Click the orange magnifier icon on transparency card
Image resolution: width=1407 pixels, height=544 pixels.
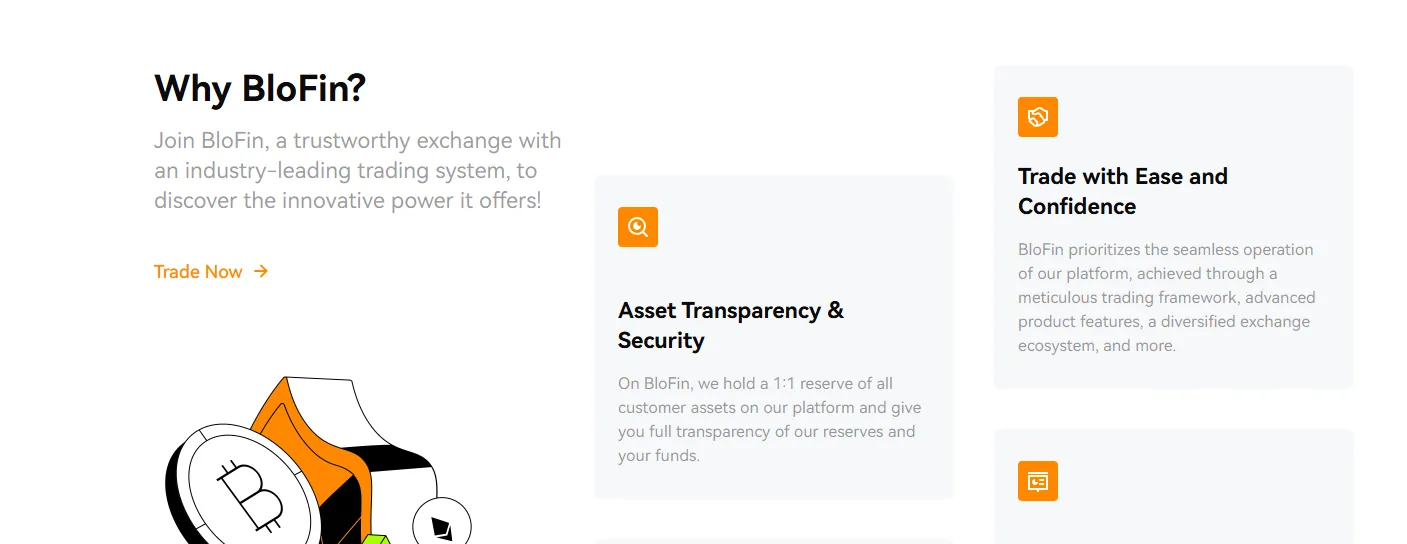click(x=638, y=227)
